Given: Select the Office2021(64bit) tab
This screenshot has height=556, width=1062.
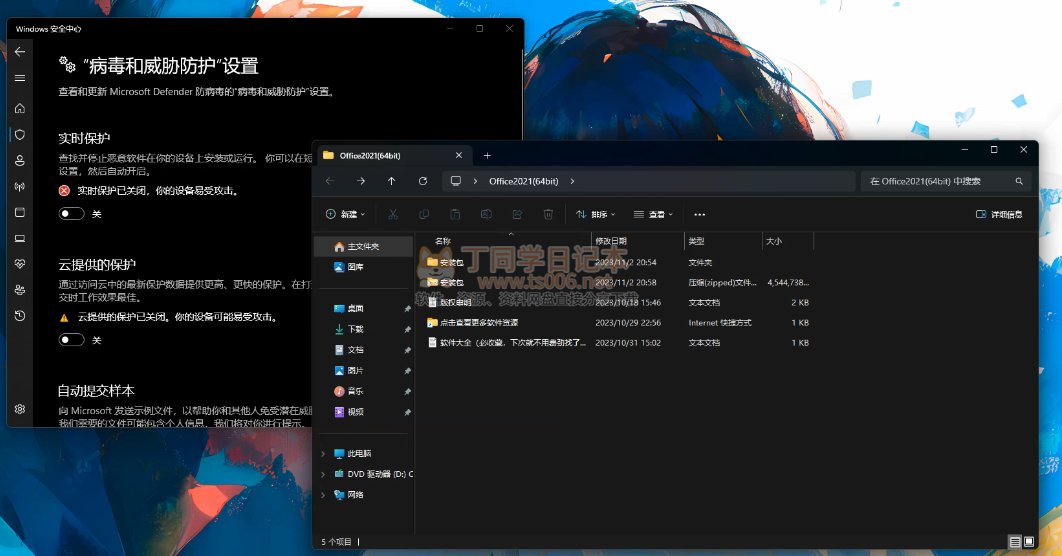Looking at the screenshot, I should [394, 155].
